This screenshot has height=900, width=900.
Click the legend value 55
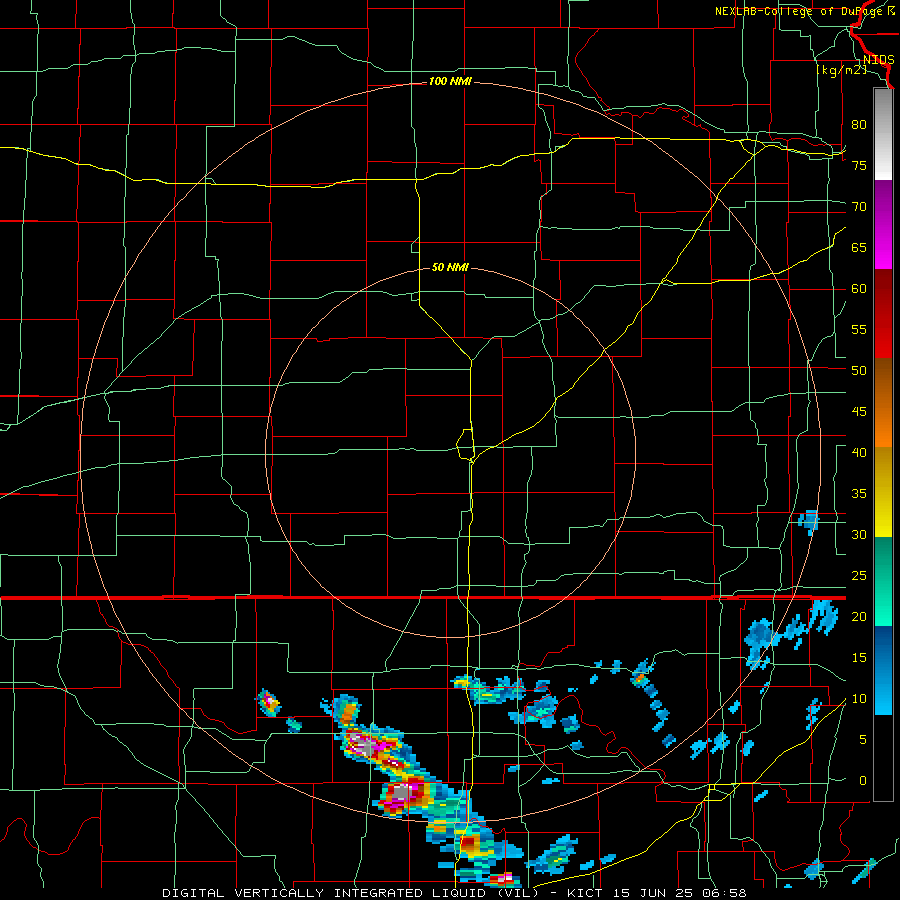coord(859,329)
